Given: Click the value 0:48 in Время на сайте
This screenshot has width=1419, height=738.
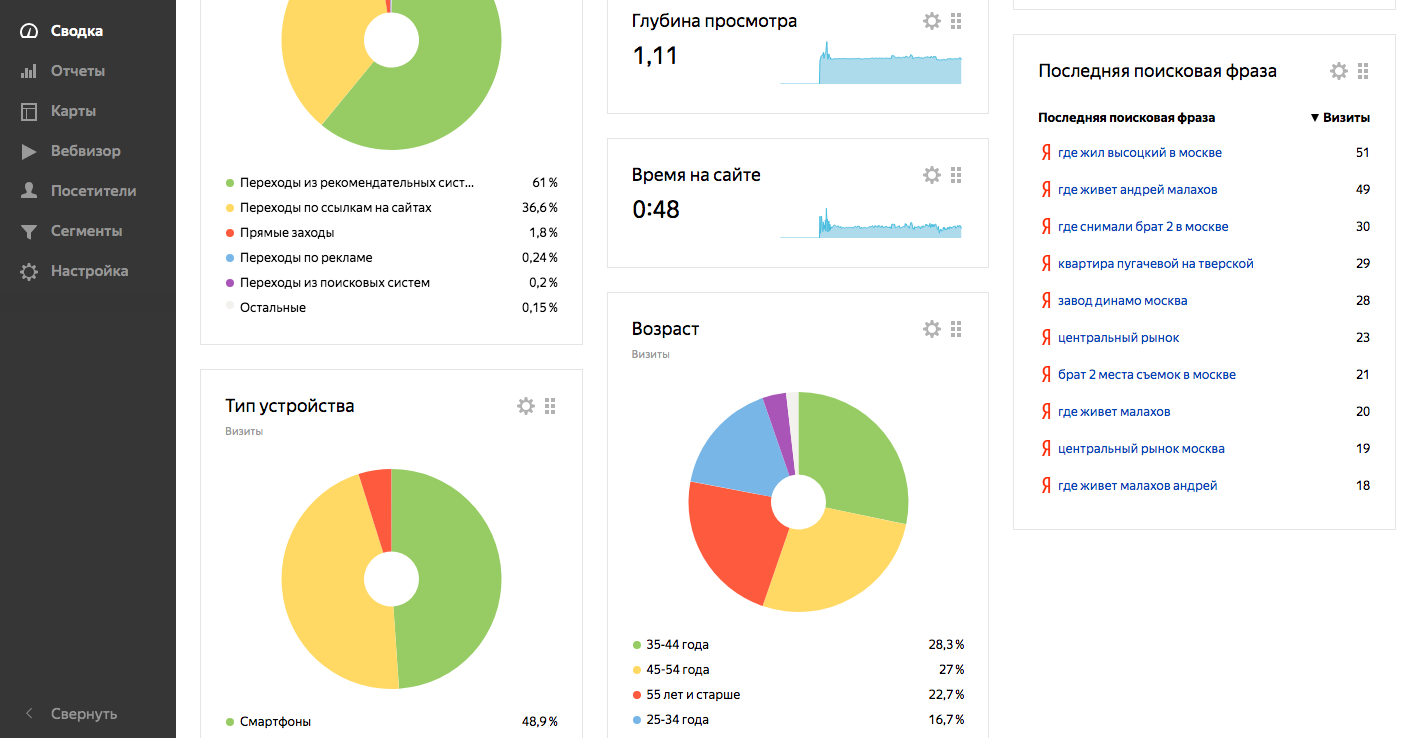Looking at the screenshot, I should tap(656, 210).
